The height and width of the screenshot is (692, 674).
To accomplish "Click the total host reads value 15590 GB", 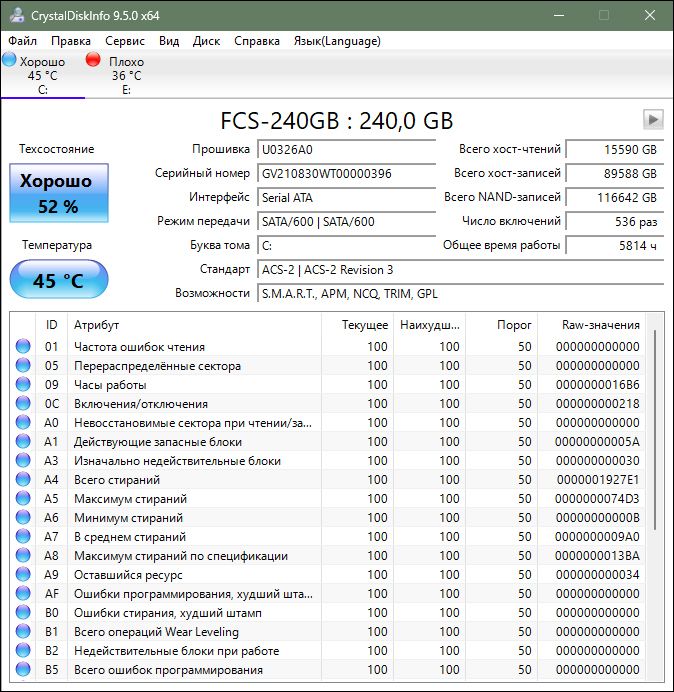I will [614, 150].
